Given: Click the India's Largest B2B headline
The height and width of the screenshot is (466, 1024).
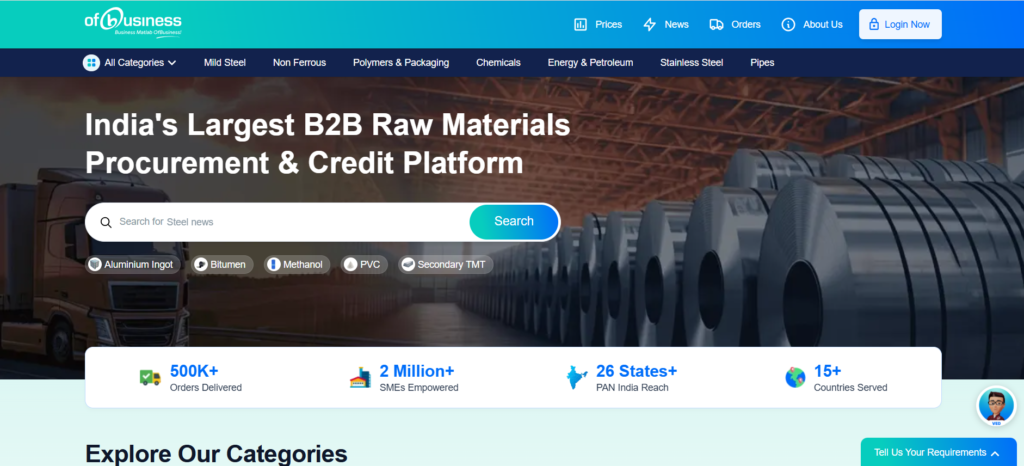Looking at the screenshot, I should click(x=328, y=144).
